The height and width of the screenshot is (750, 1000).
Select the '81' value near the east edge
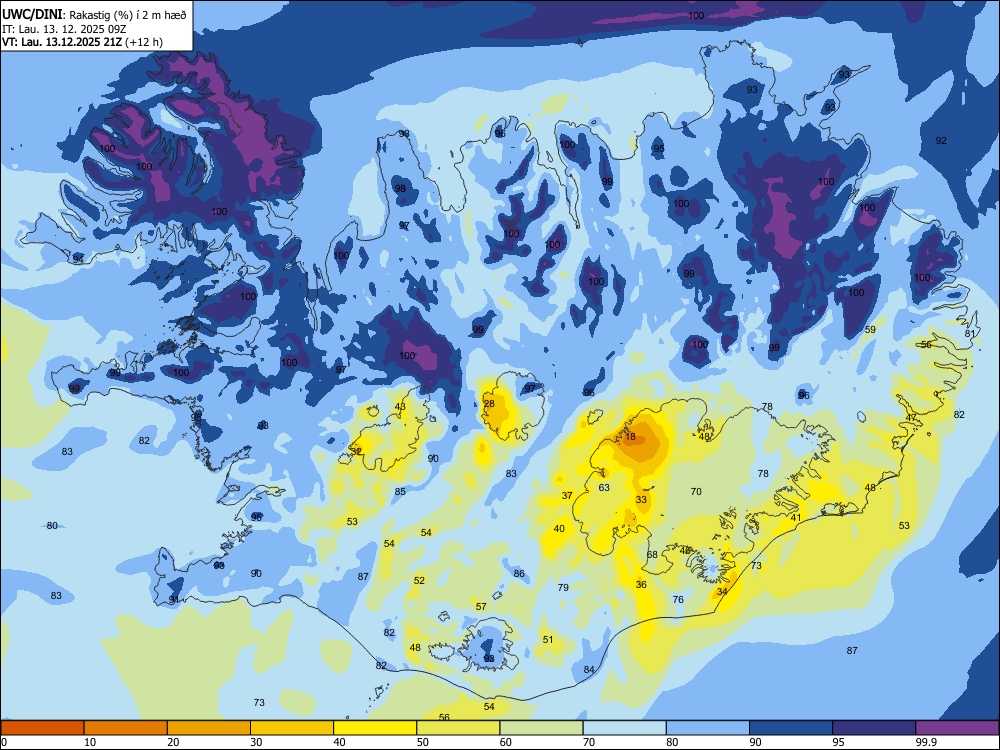pyautogui.click(x=970, y=334)
